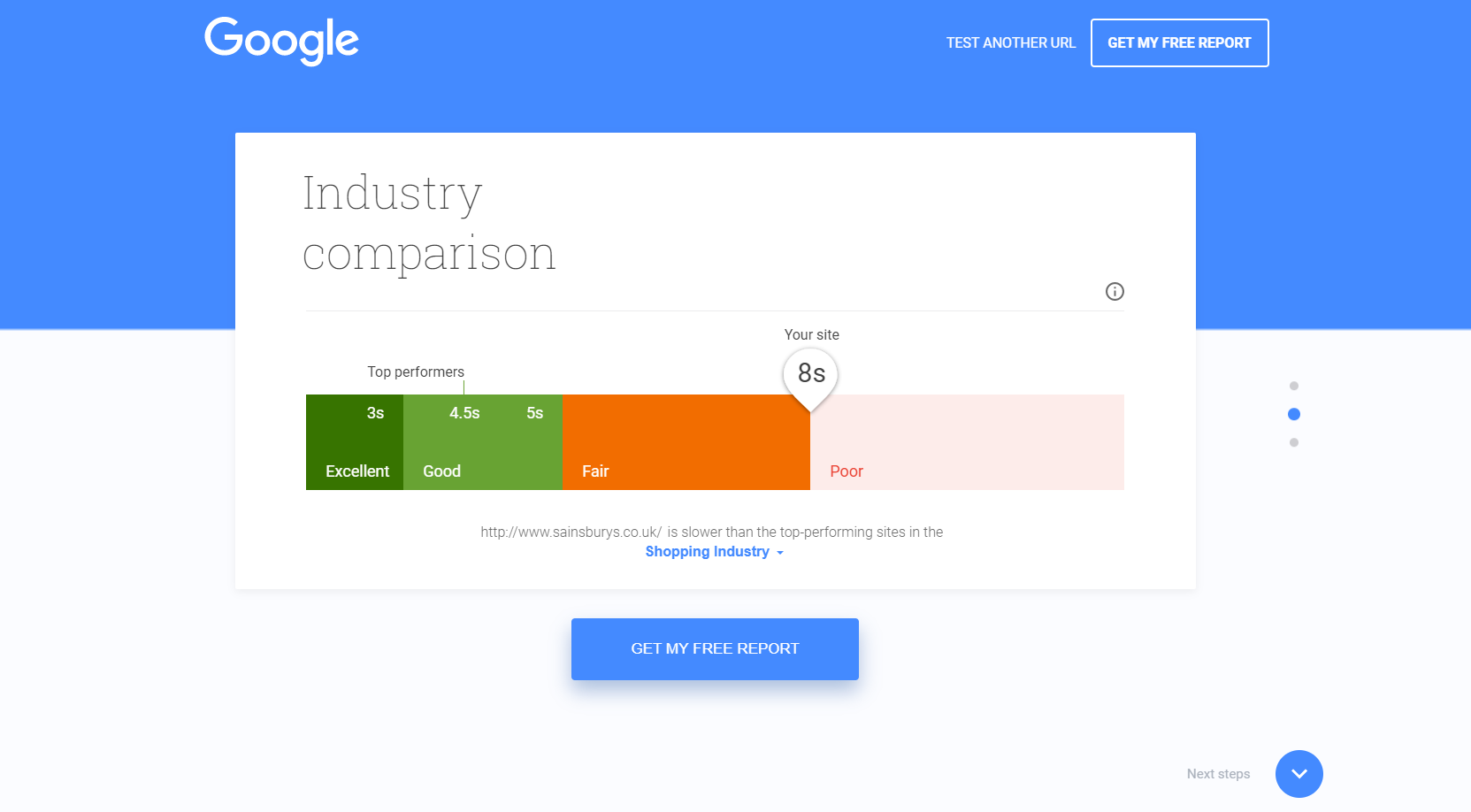The image size is (1471, 812).
Task: Click the sainsburys.co.uk URL text
Action: tap(570, 532)
